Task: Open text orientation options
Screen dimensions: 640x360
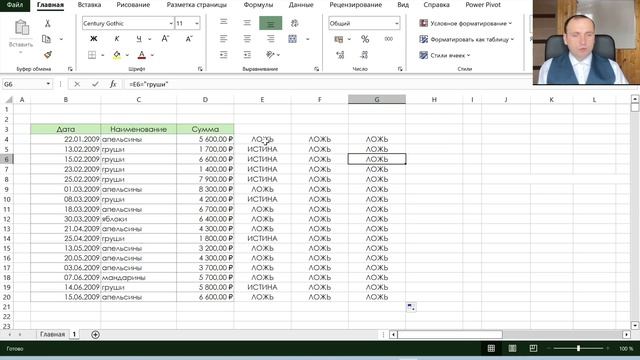Action: pyautogui.click(x=272, y=55)
